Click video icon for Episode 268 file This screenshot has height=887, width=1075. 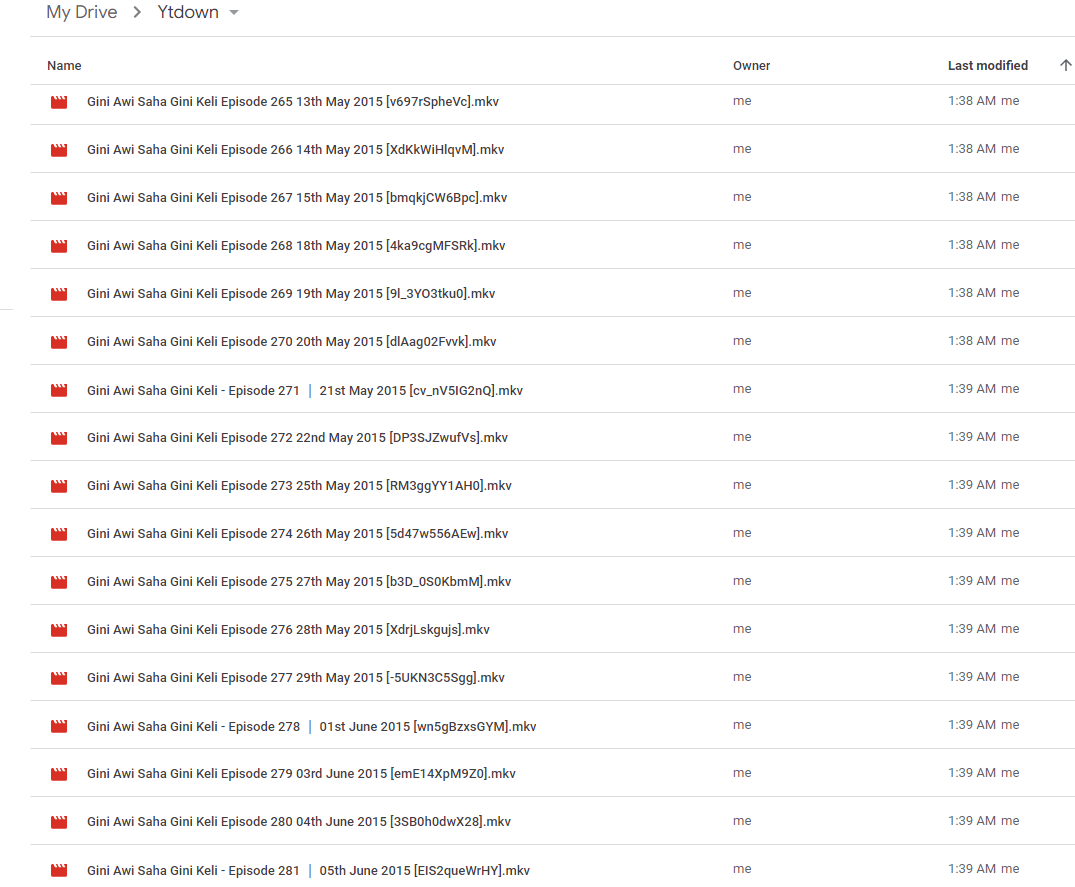click(x=60, y=246)
